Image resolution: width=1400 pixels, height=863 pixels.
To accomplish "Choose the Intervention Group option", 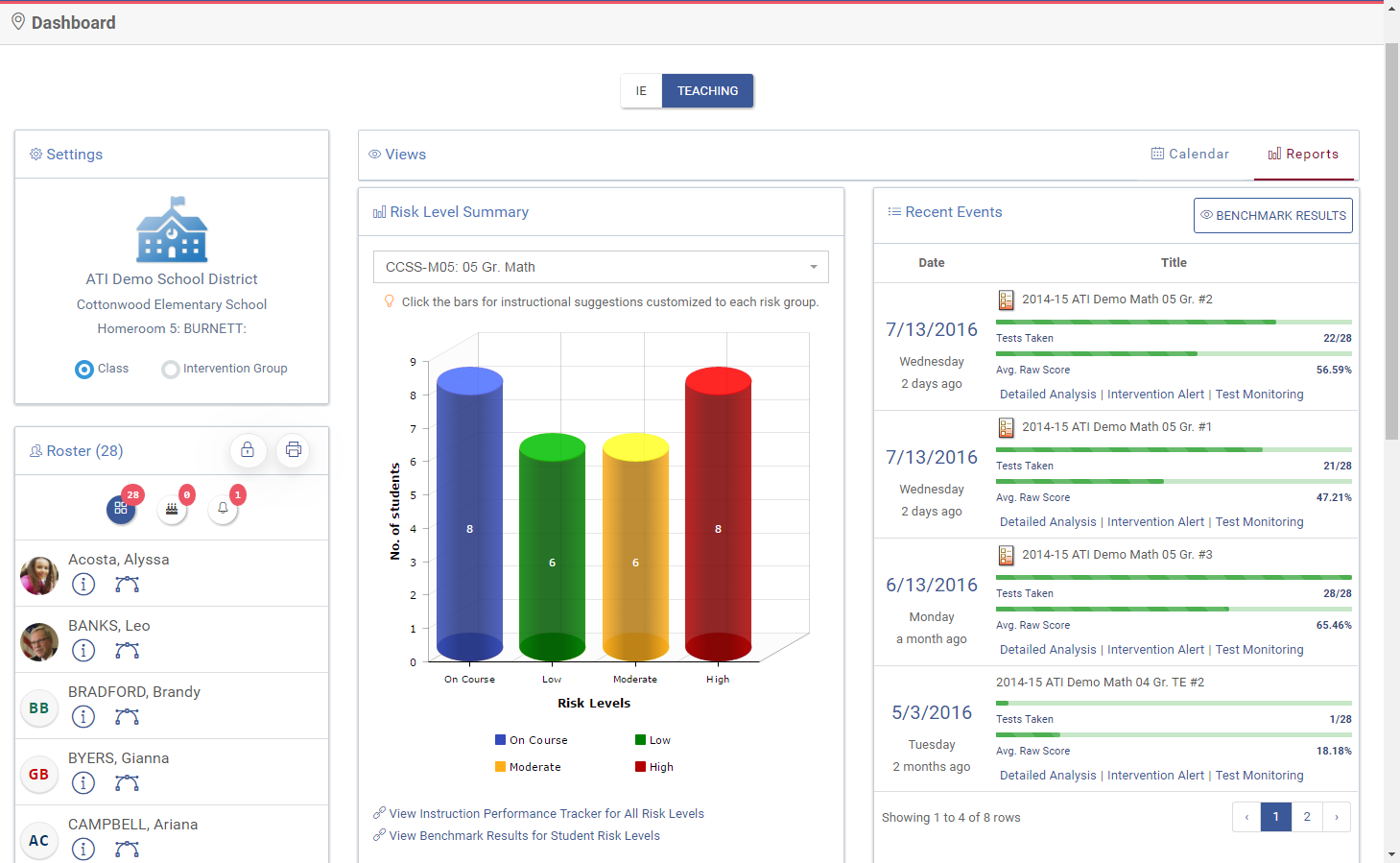I will (x=170, y=369).
